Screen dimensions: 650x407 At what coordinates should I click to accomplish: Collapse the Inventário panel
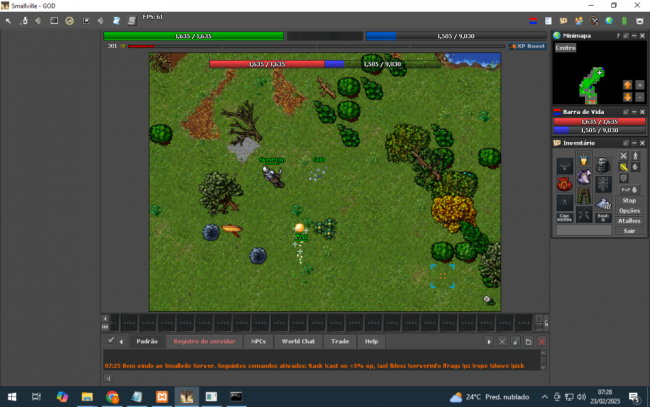[634, 143]
